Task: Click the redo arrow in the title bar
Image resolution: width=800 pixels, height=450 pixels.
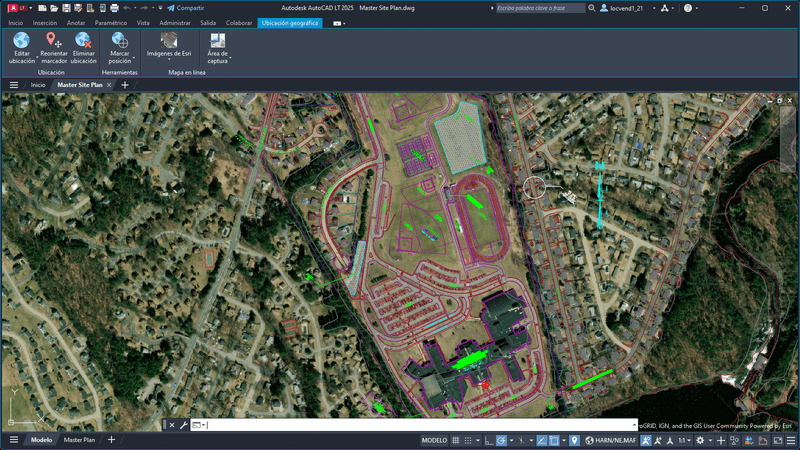Action: (x=144, y=8)
